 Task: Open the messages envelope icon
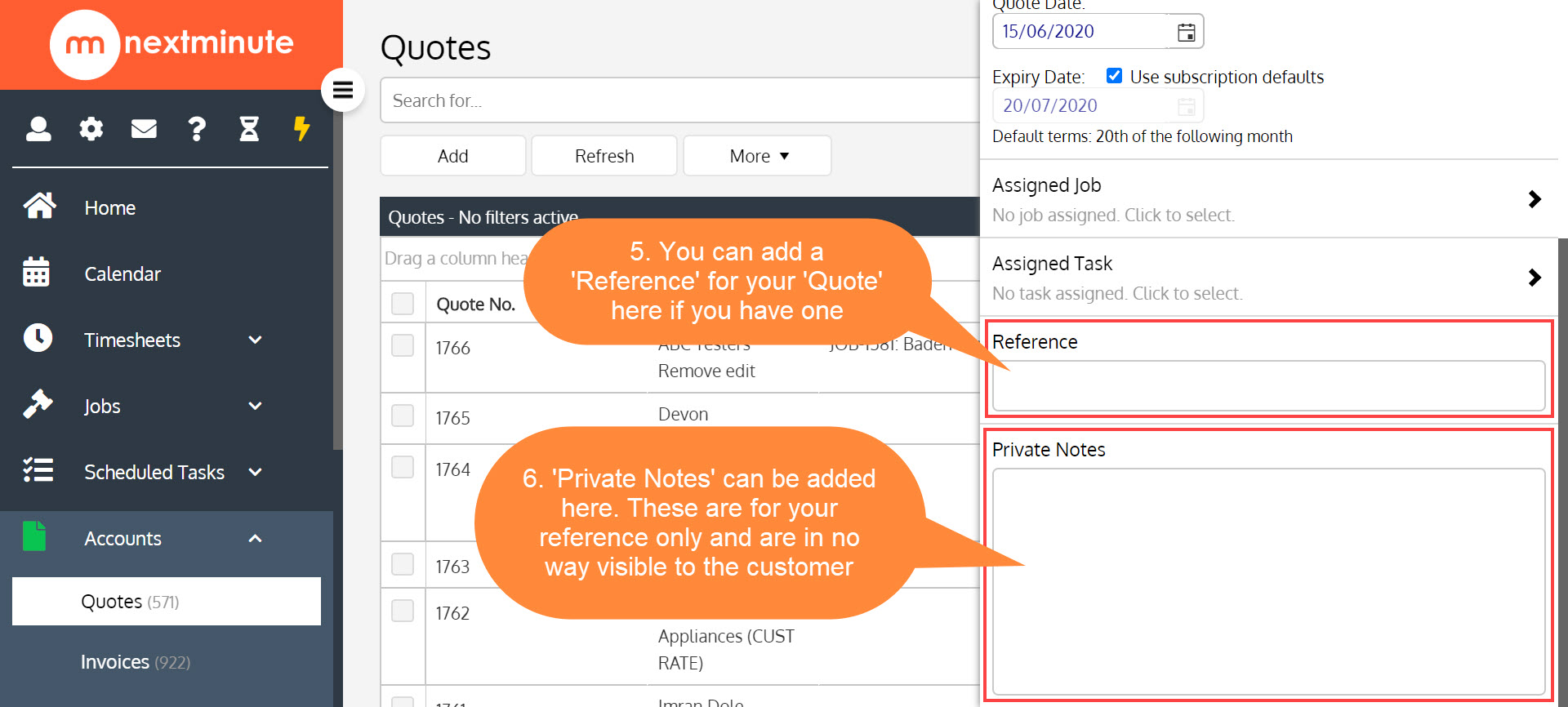coord(144,129)
